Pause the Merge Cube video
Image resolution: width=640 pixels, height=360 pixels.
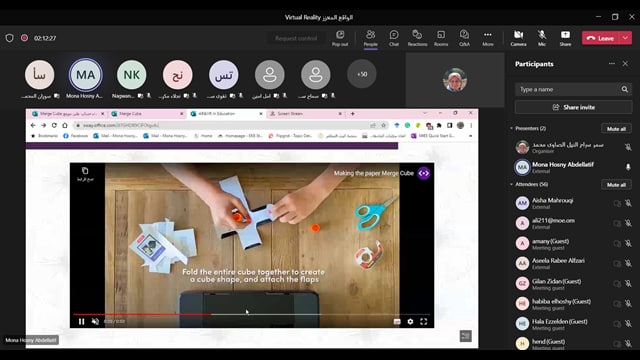(81, 322)
